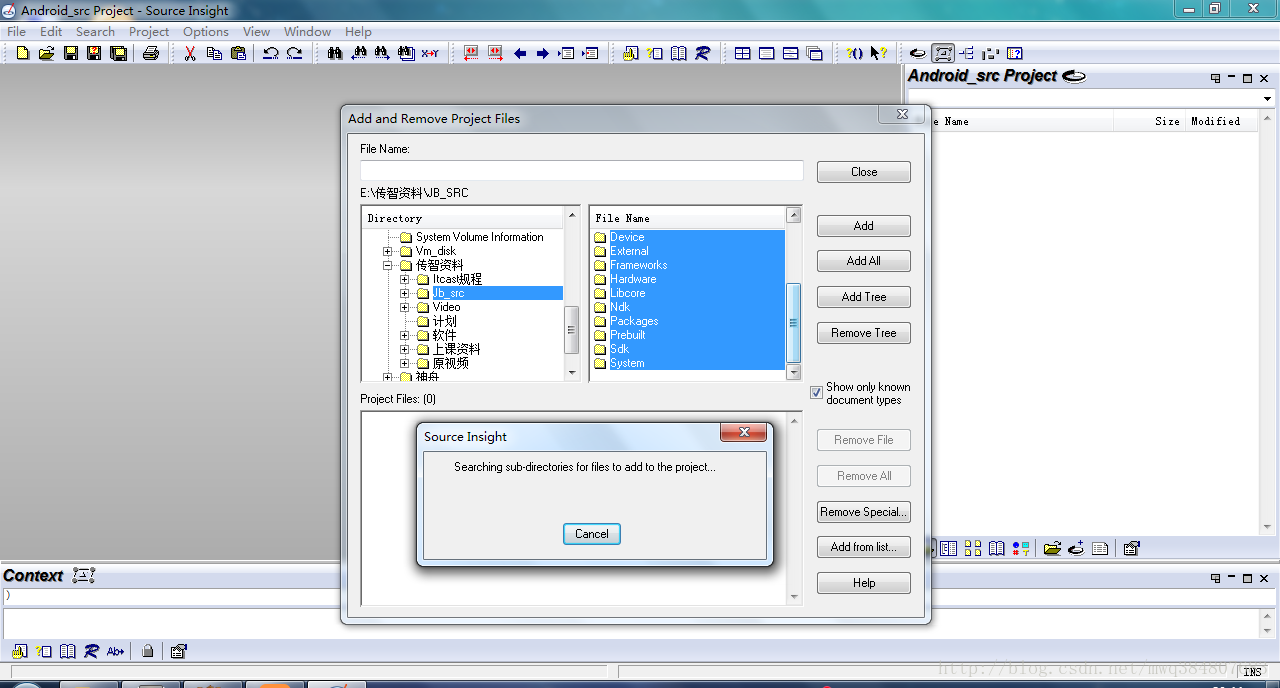Expand the 原视频 folder node

(404, 363)
